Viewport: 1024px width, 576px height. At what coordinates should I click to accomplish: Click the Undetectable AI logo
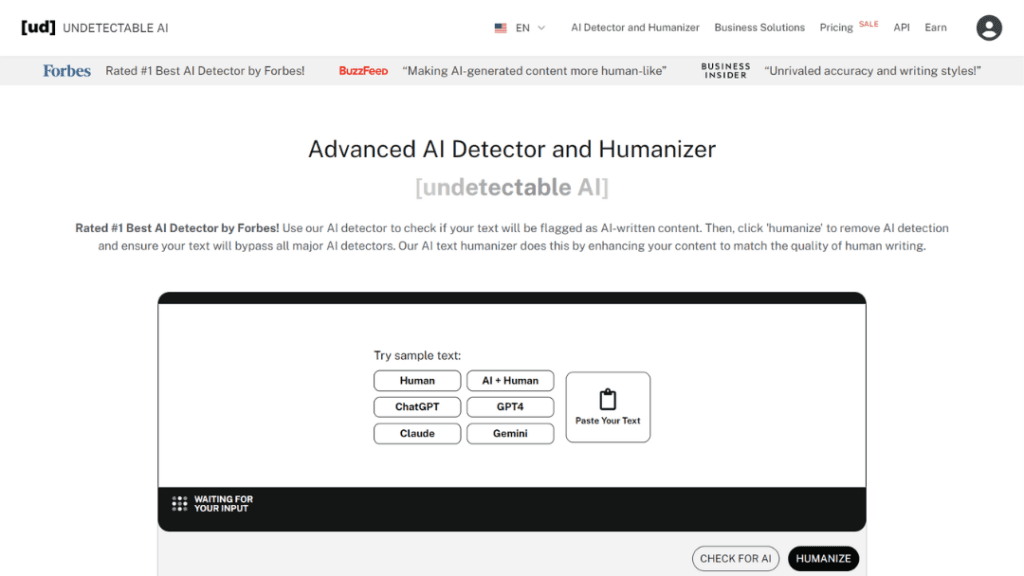95,28
